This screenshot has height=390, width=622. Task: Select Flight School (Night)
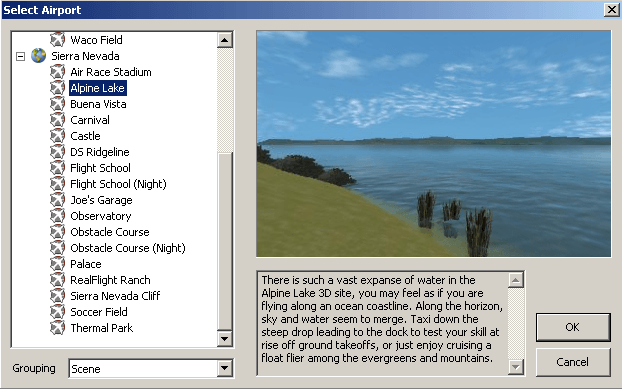118,184
